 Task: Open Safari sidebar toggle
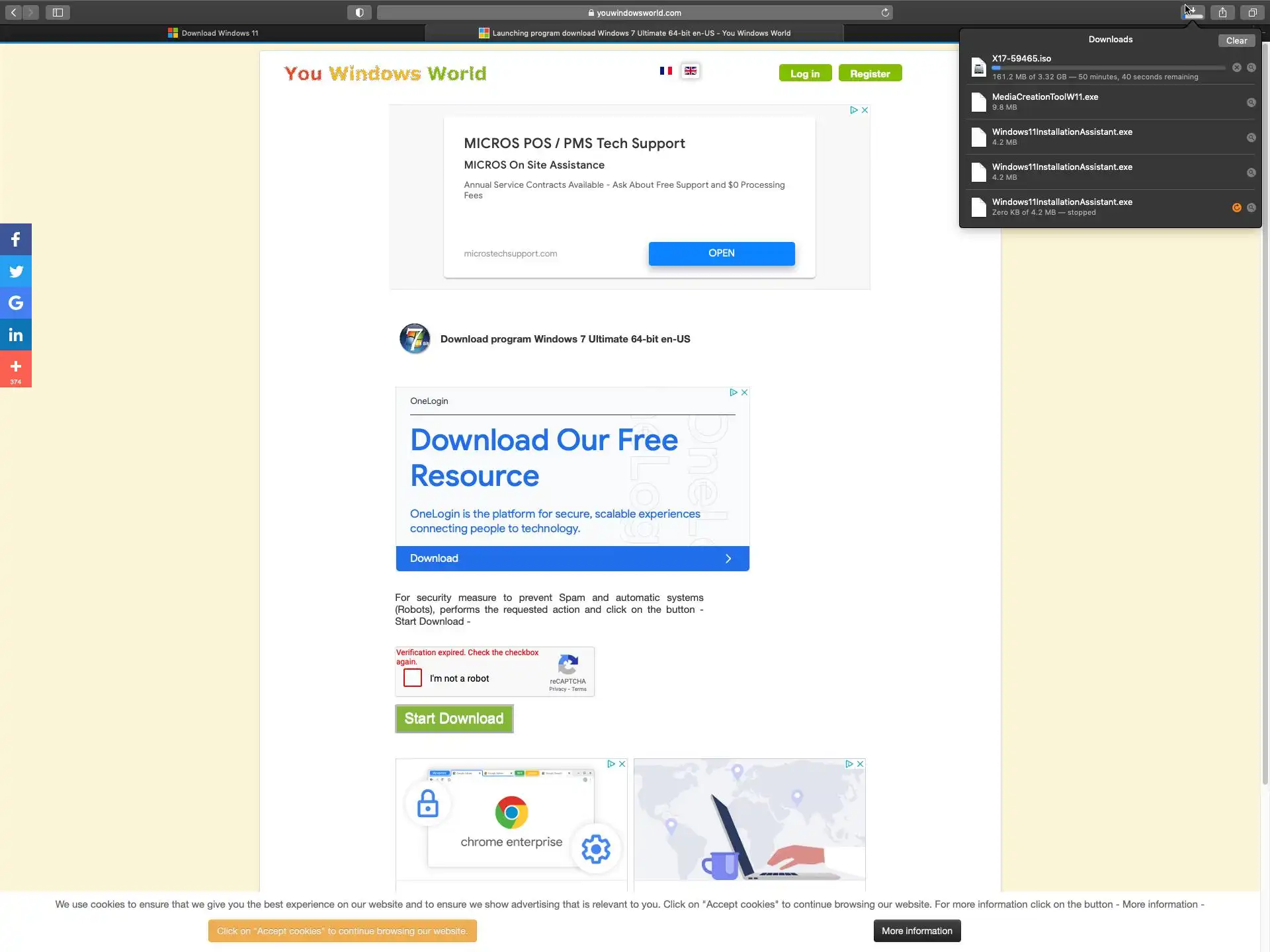[58, 13]
